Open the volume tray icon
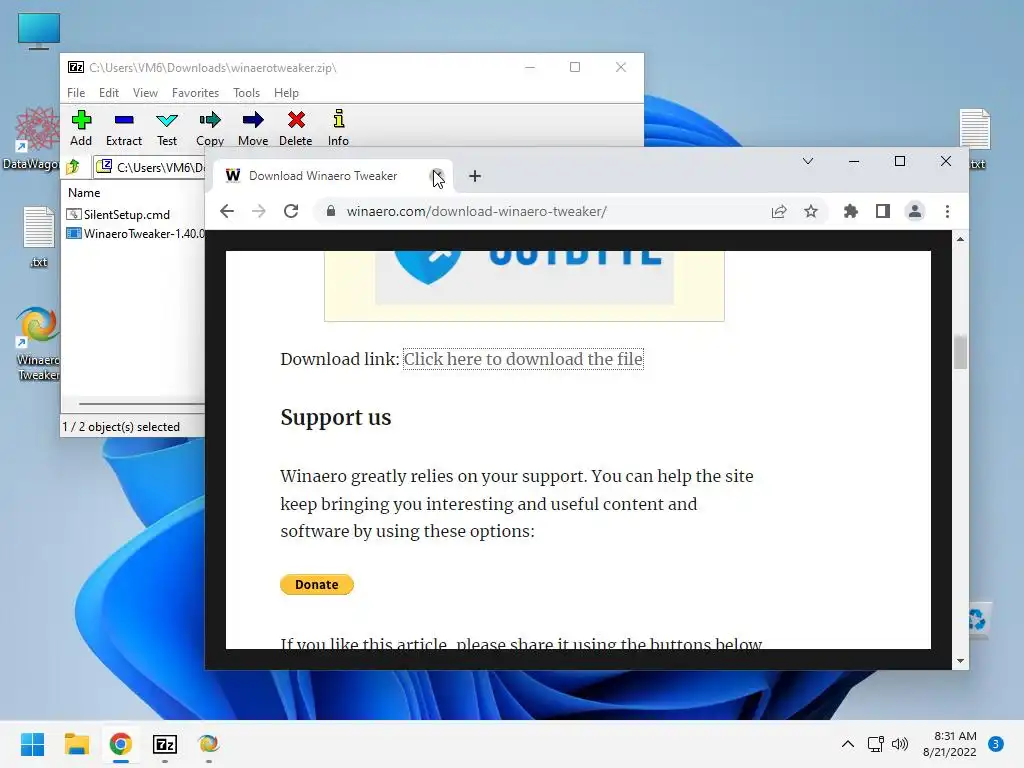Screen dimensions: 1024x768 click(x=900, y=744)
